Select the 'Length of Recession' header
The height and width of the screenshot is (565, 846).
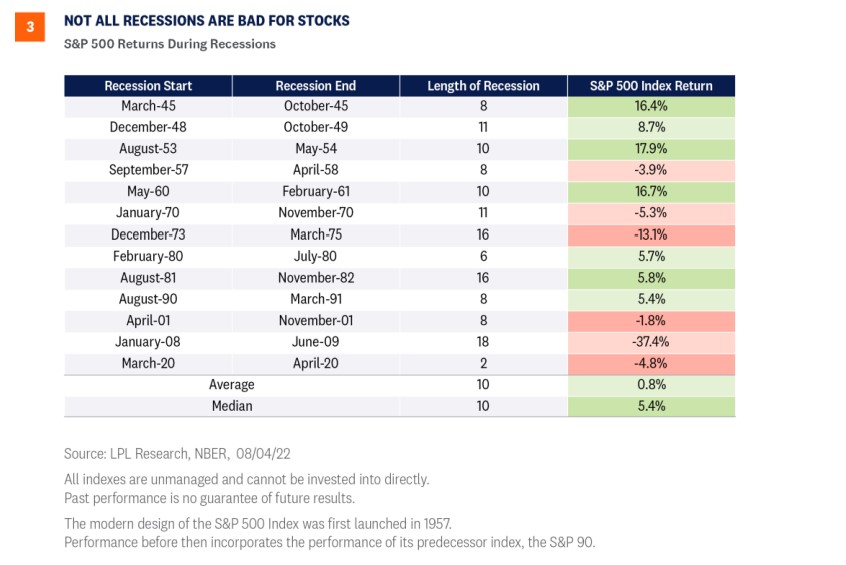(x=483, y=86)
